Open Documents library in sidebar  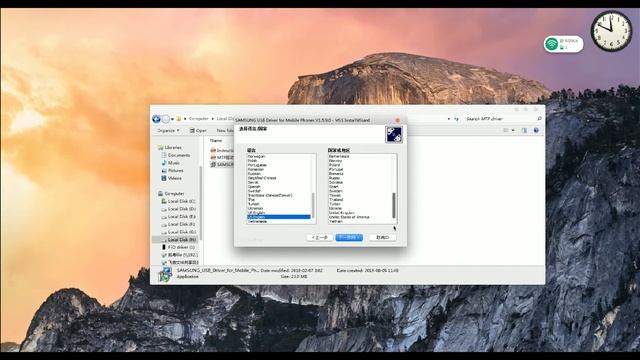[x=176, y=155]
